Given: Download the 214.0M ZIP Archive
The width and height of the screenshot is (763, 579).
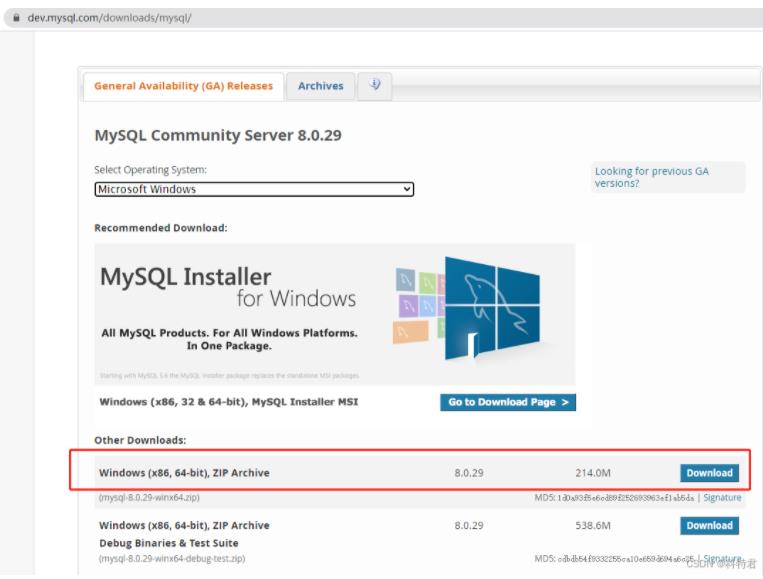Looking at the screenshot, I should 709,473.
